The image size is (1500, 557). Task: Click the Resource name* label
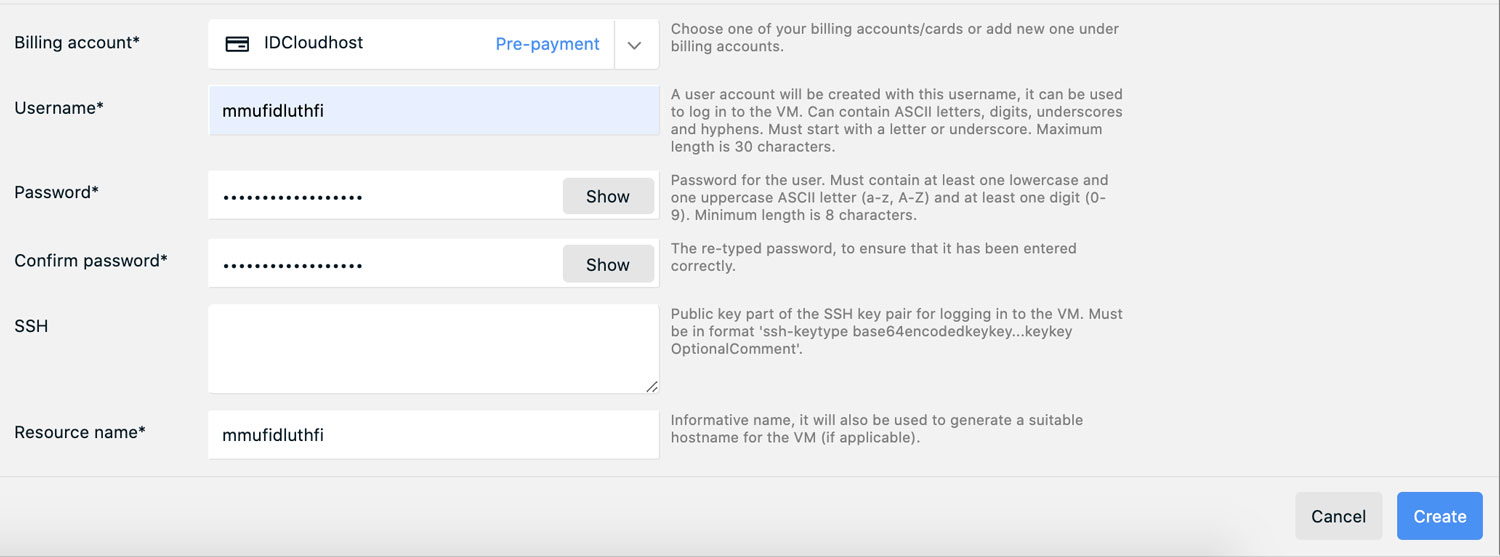coord(80,432)
